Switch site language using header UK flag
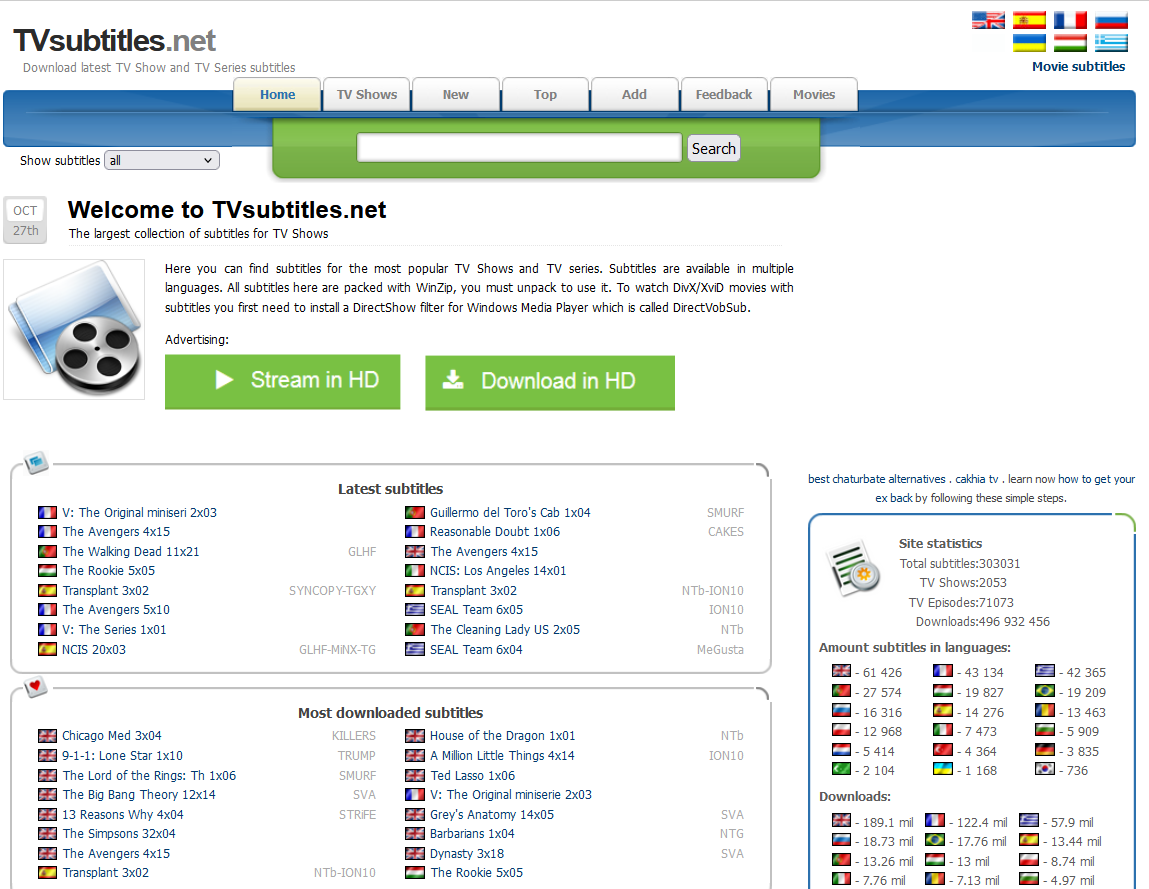The image size is (1149, 889). pos(988,21)
